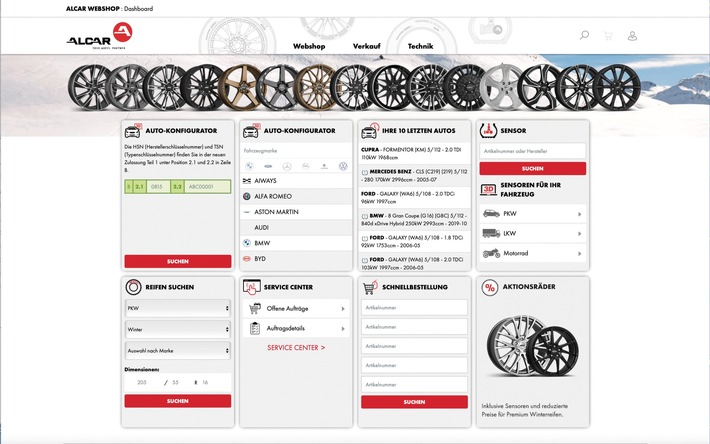Click the Service Center touch-screen icon
710x444 pixels.
(251, 287)
